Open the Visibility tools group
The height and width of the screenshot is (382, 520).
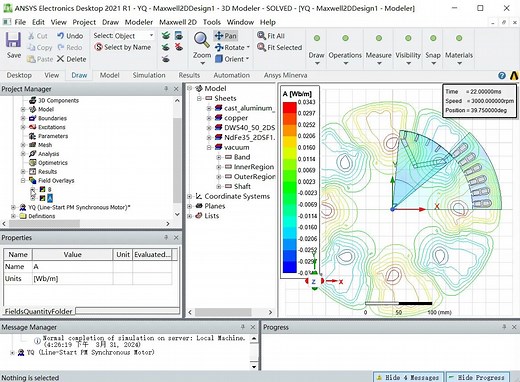[x=408, y=49]
